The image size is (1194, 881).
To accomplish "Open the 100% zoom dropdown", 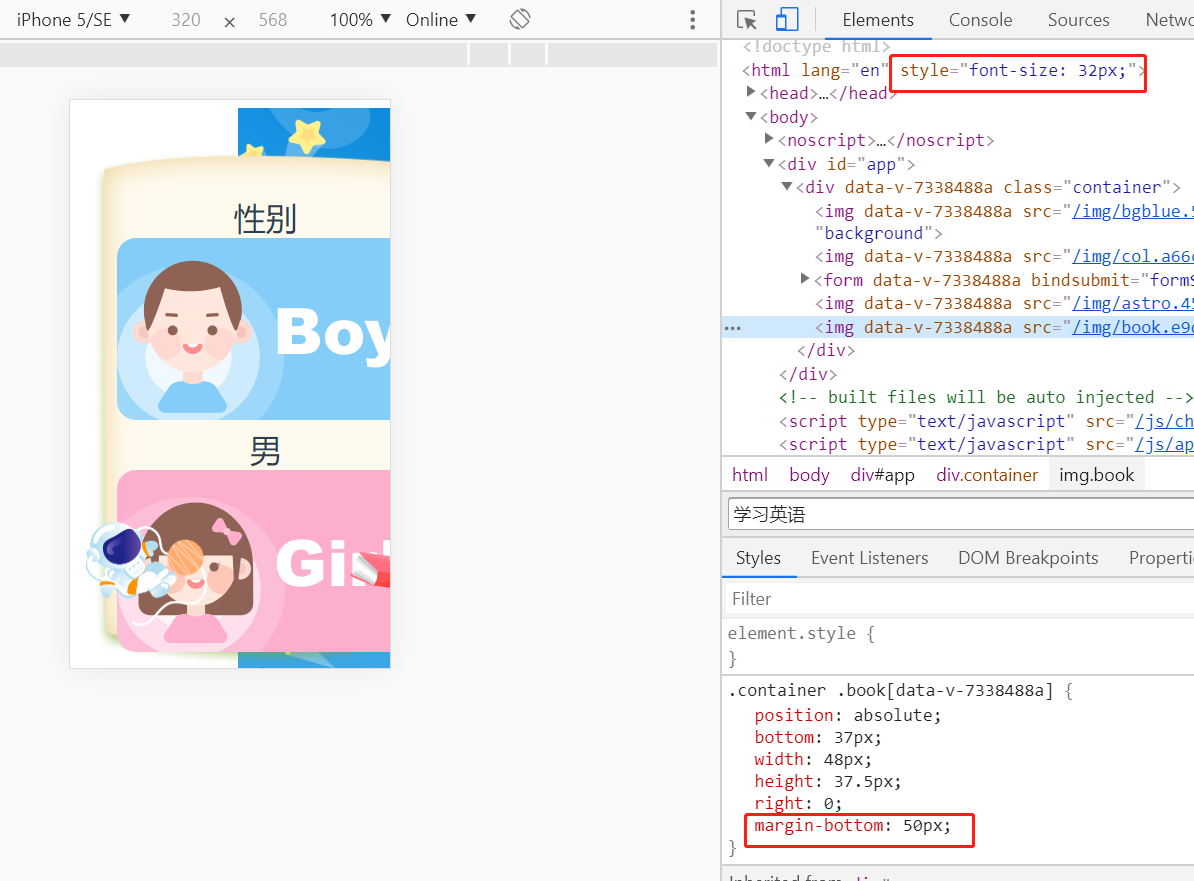I will [360, 20].
